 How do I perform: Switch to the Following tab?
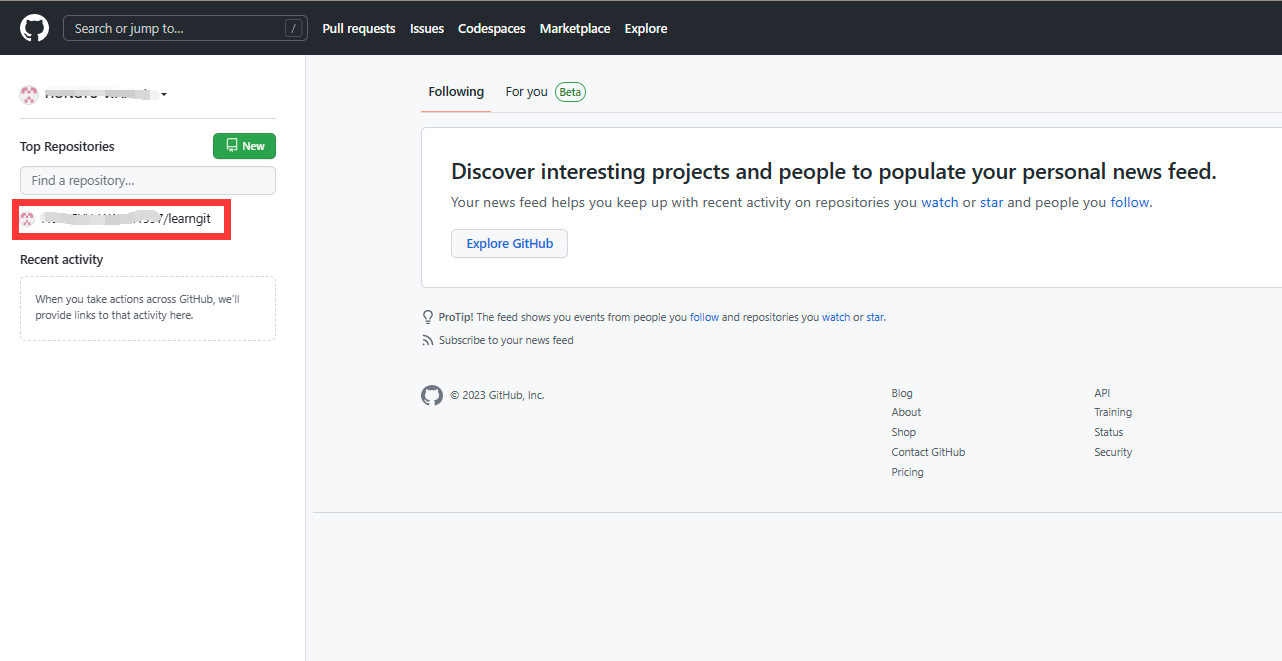tap(456, 91)
